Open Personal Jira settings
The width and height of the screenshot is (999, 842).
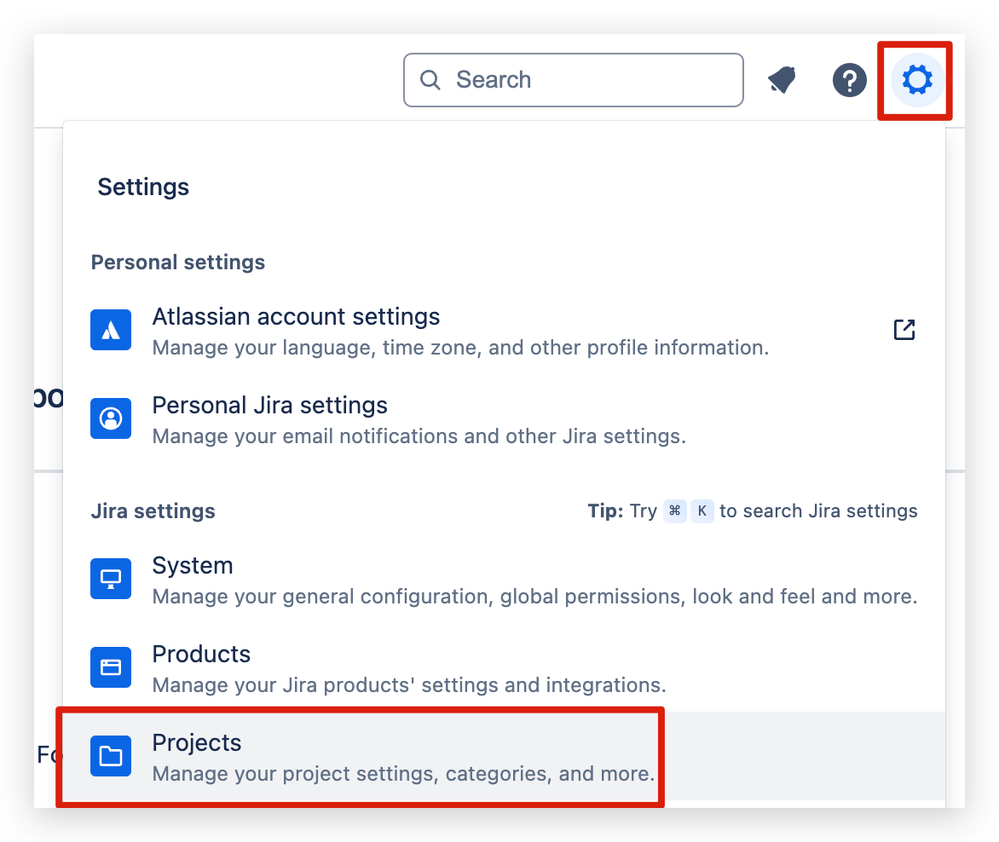point(503,420)
